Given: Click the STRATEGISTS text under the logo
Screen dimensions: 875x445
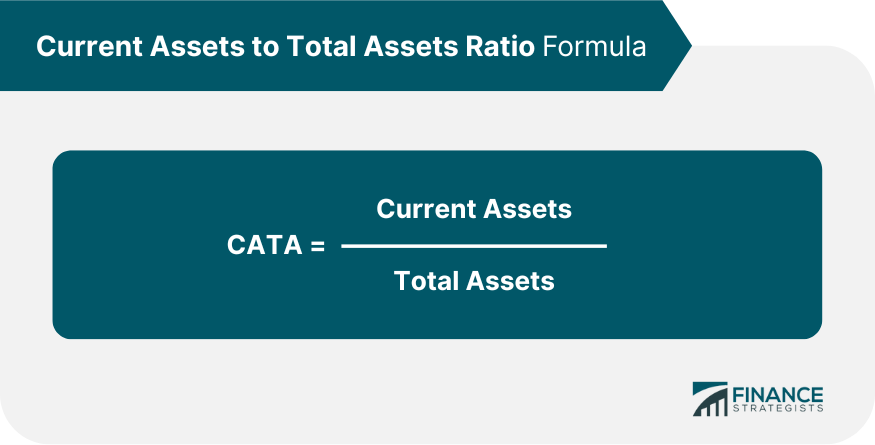Looking at the screenshot, I should point(778,410).
